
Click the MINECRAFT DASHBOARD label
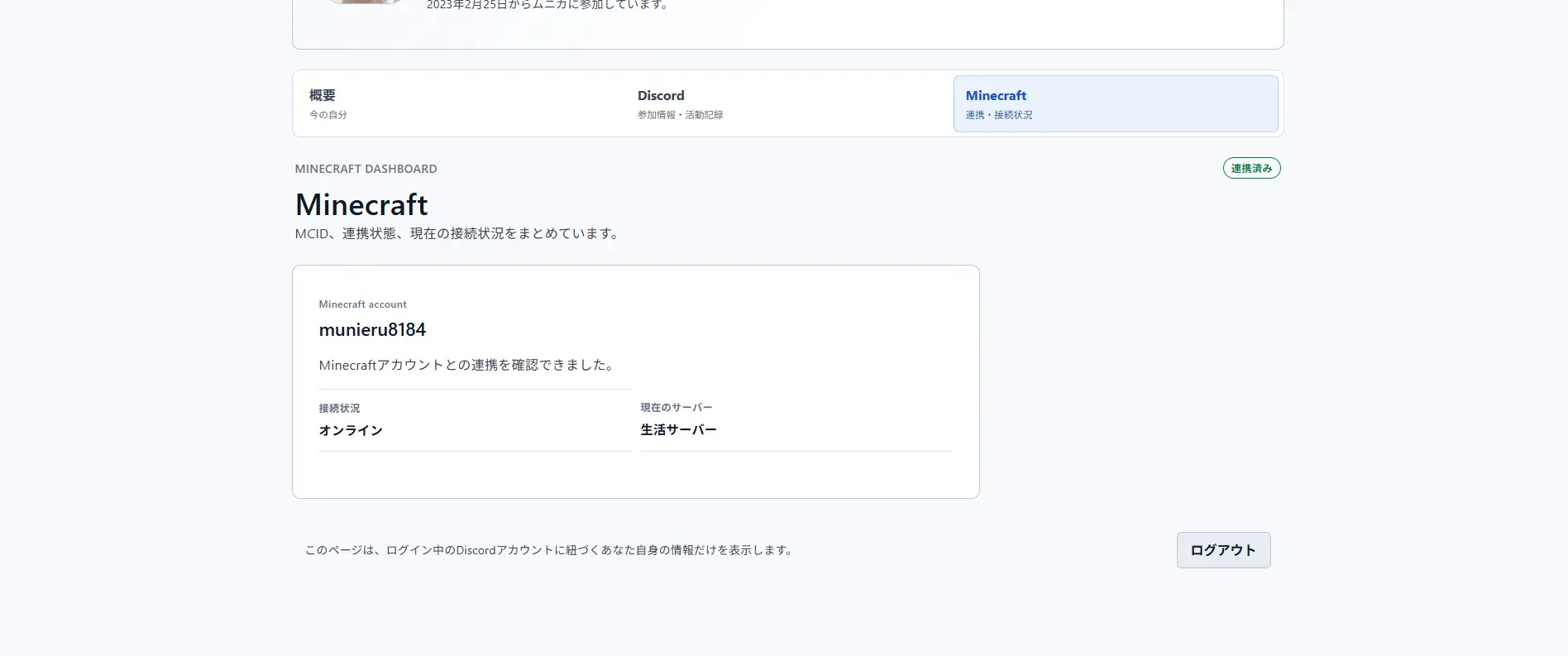pos(366,169)
